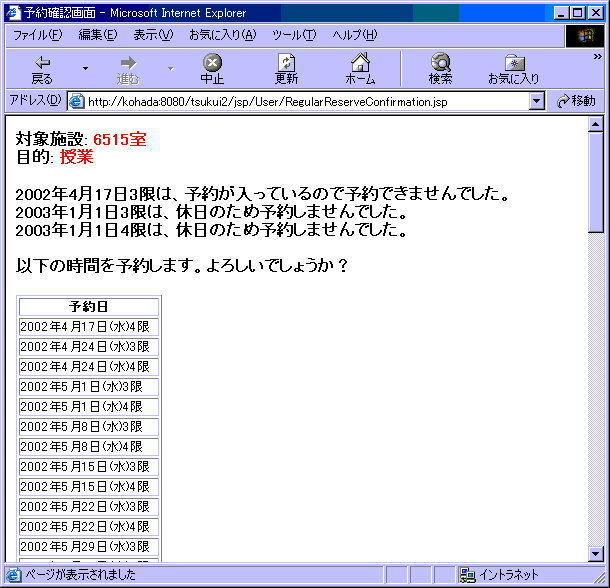Go to Home (ホーム) icon
Image resolution: width=610 pixels, height=588 pixels.
click(360, 69)
